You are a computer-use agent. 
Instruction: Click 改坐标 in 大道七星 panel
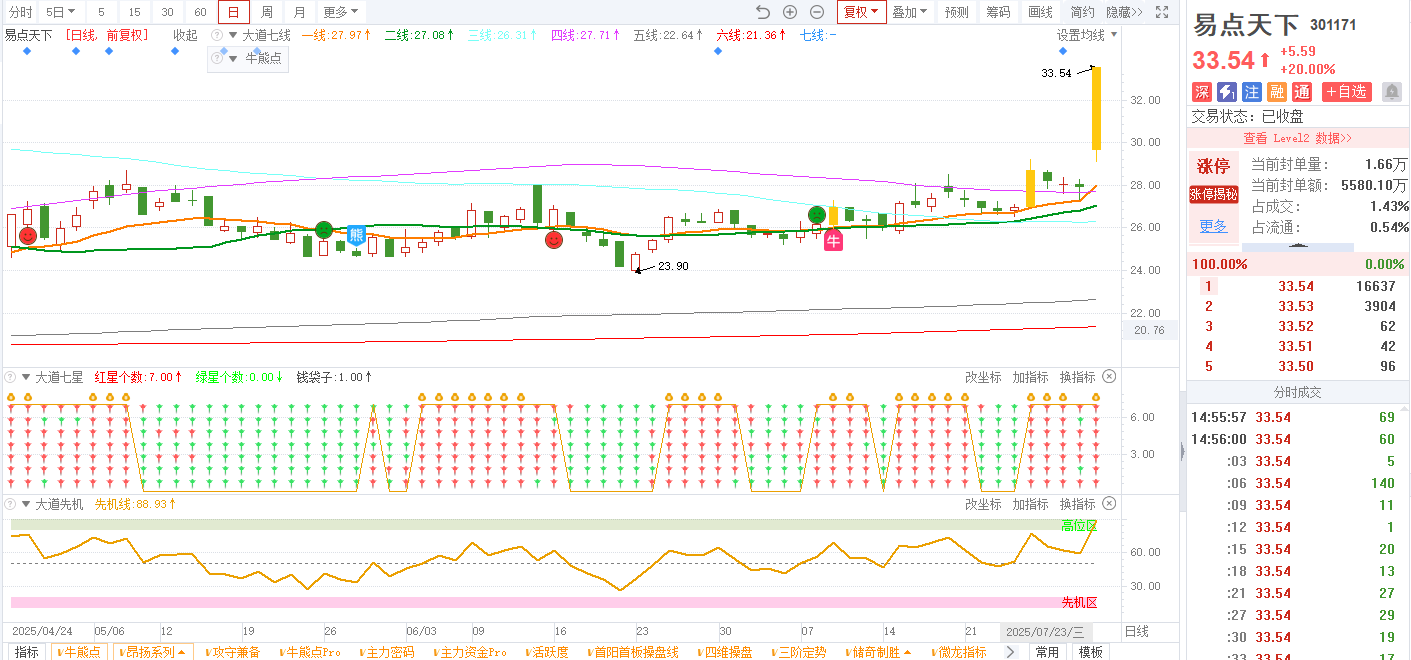pyautogui.click(x=983, y=377)
